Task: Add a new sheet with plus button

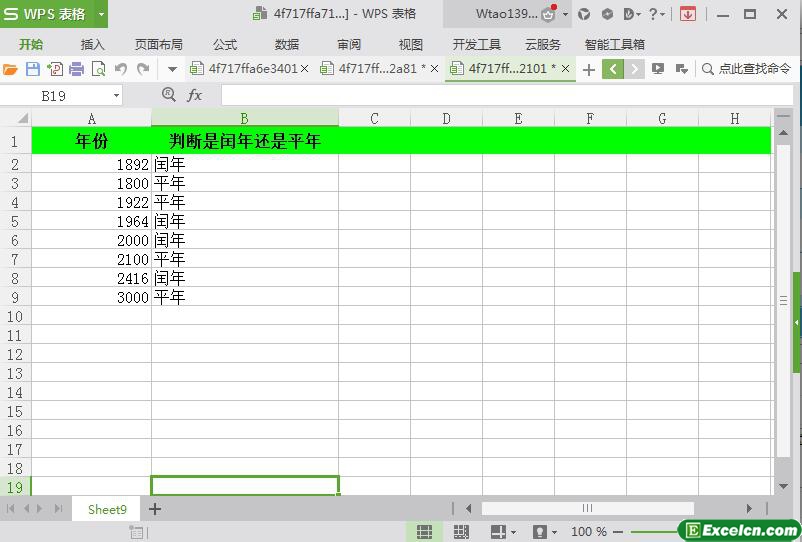Action: pyautogui.click(x=154, y=509)
